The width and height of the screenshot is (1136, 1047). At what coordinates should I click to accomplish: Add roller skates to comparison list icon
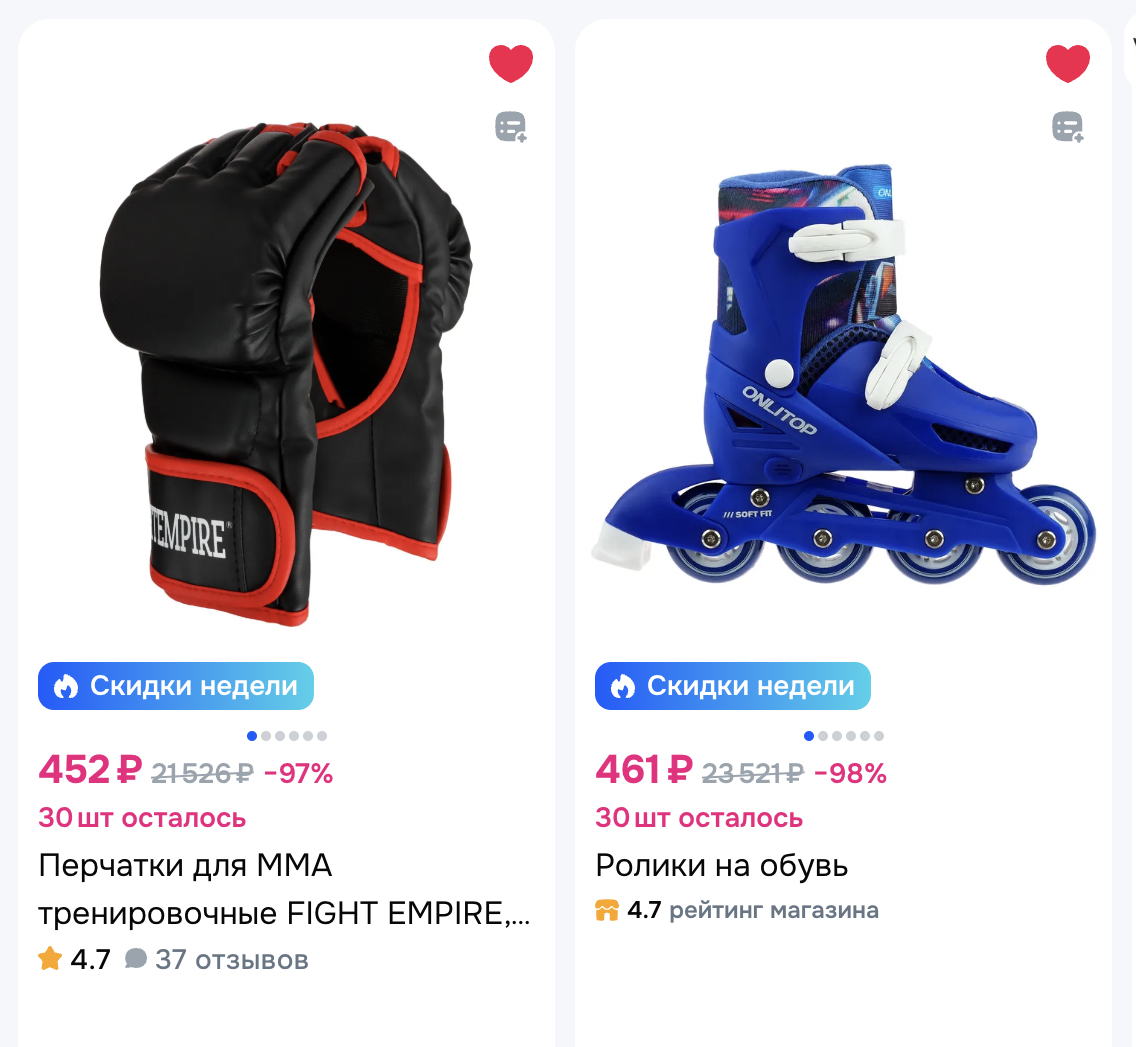pos(1068,127)
